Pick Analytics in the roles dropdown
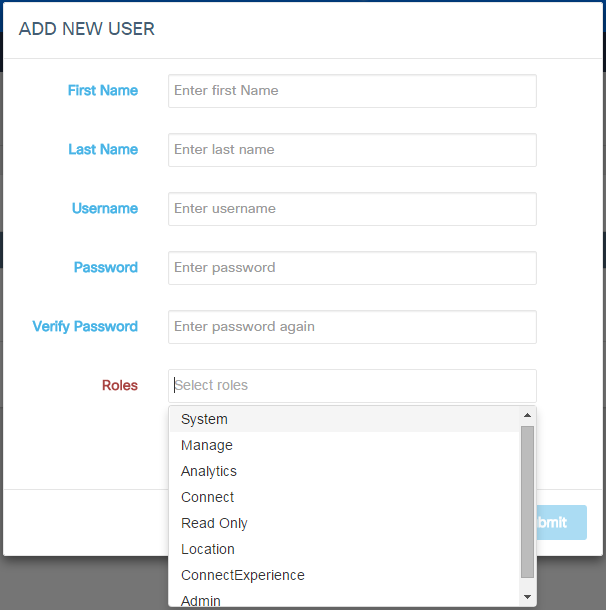 [209, 471]
